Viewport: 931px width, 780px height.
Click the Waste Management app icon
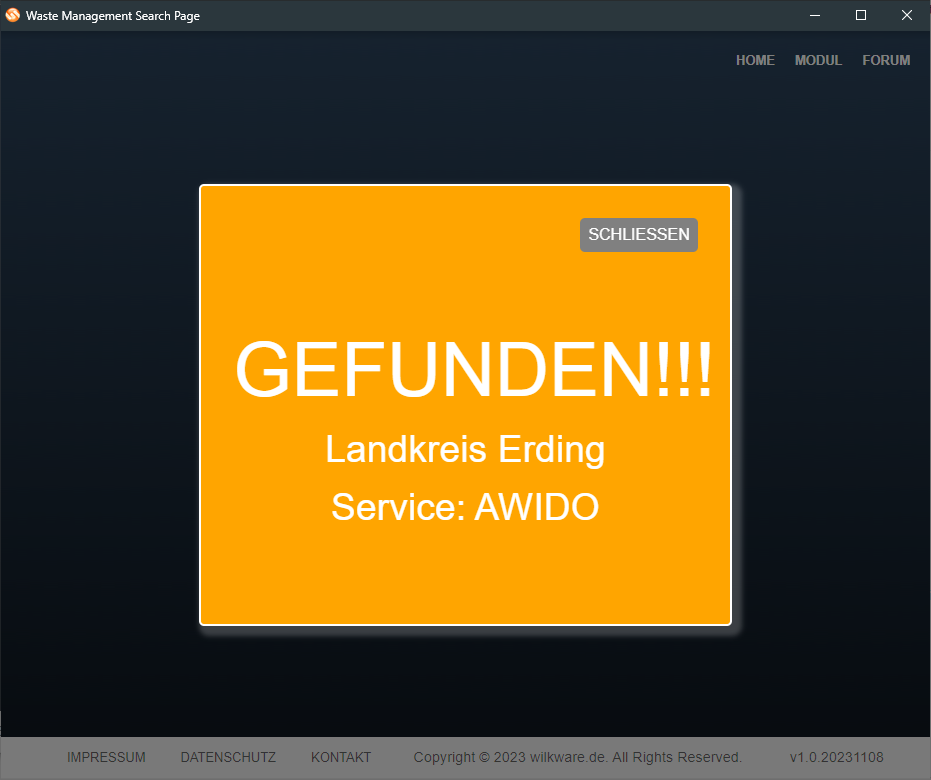point(12,15)
